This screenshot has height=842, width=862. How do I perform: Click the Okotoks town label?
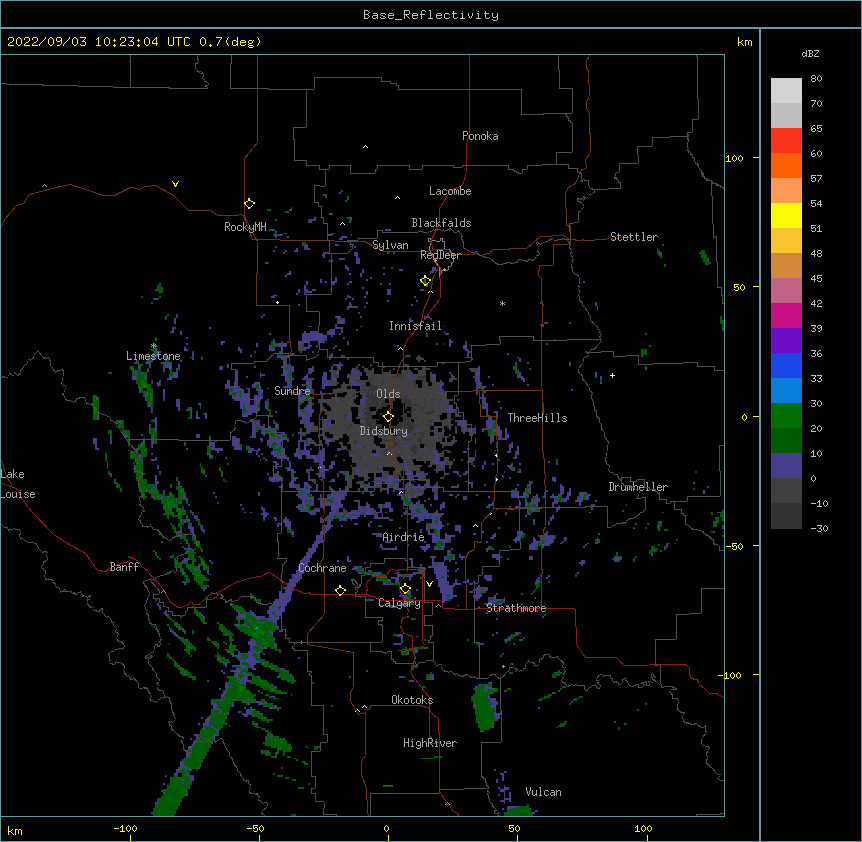click(412, 700)
